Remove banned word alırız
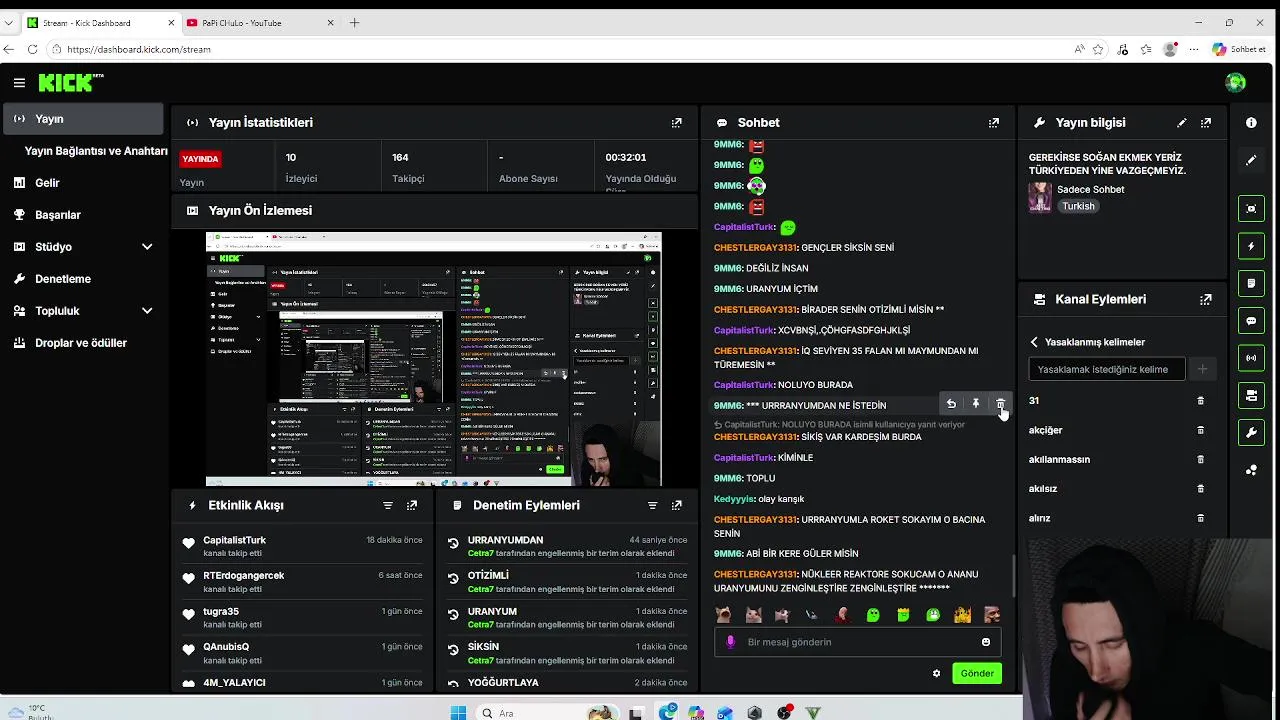Viewport: 1280px width, 720px height. 1201,518
